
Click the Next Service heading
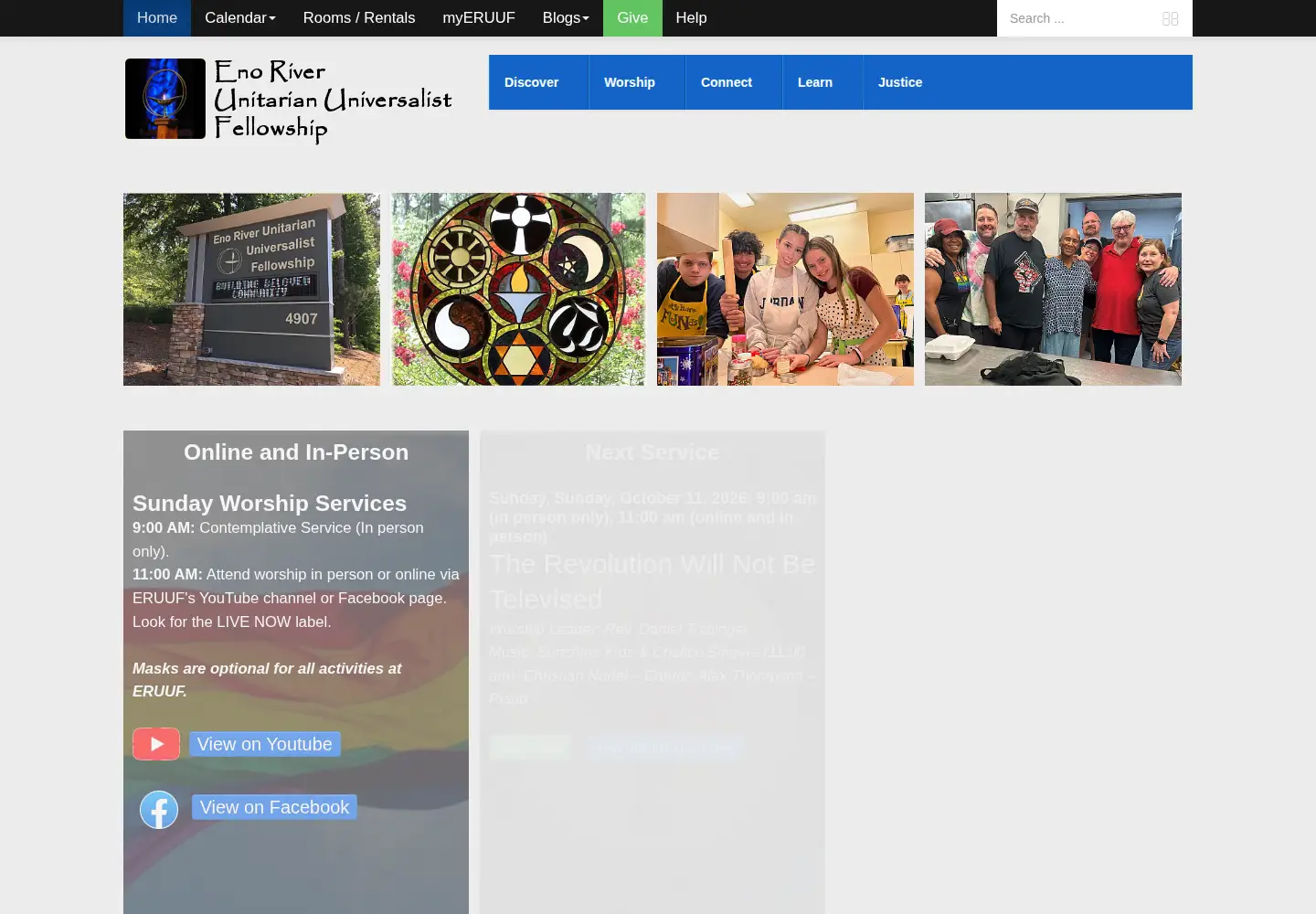(653, 452)
